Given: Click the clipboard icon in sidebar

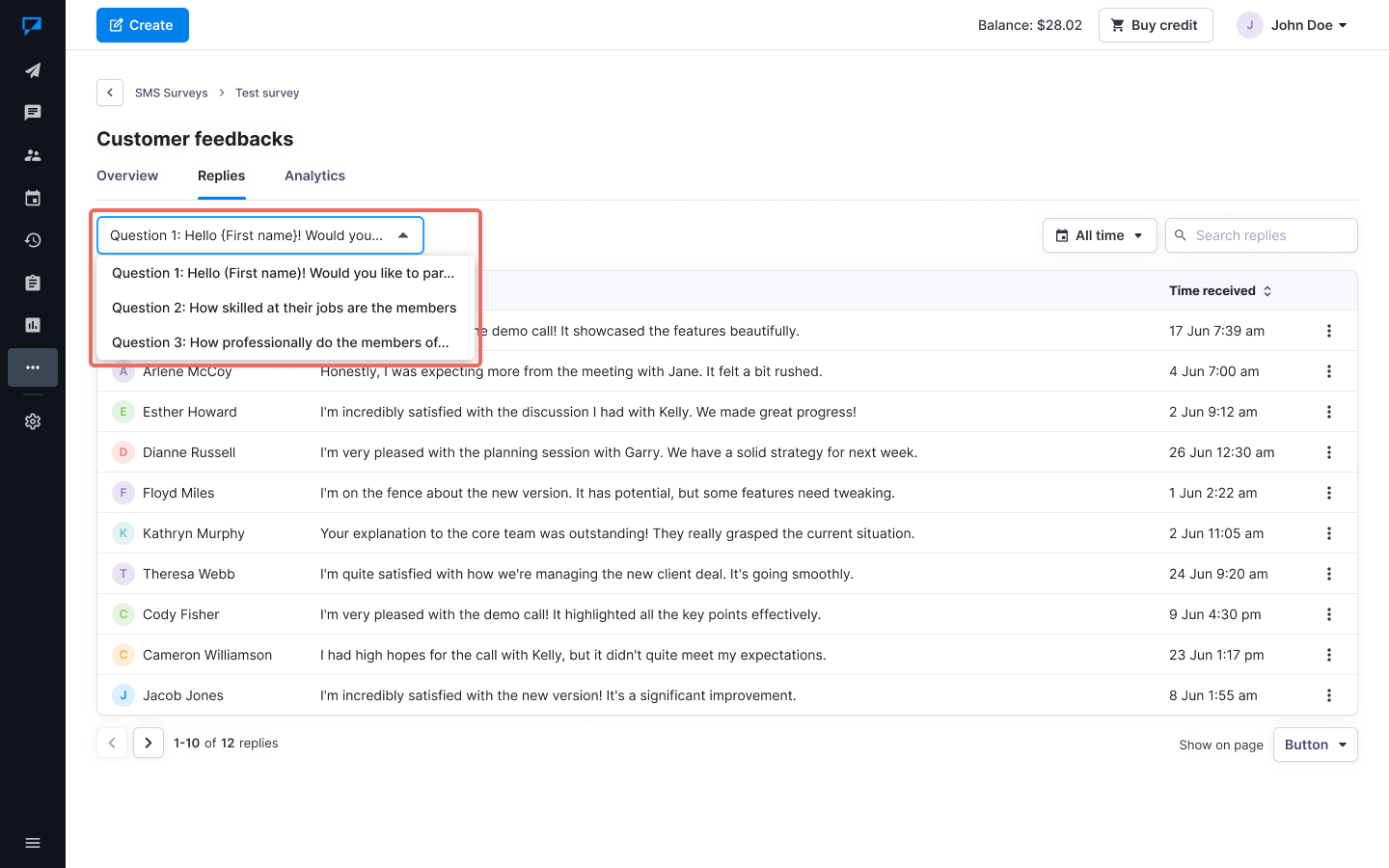Looking at the screenshot, I should 33,283.
